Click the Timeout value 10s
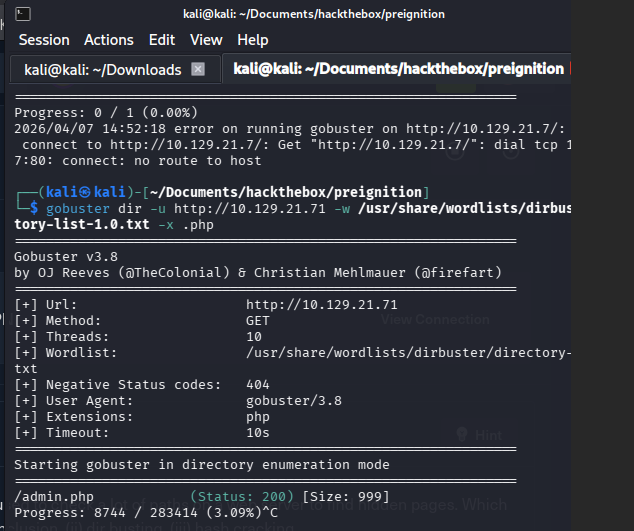This screenshot has width=634, height=531. [x=258, y=433]
